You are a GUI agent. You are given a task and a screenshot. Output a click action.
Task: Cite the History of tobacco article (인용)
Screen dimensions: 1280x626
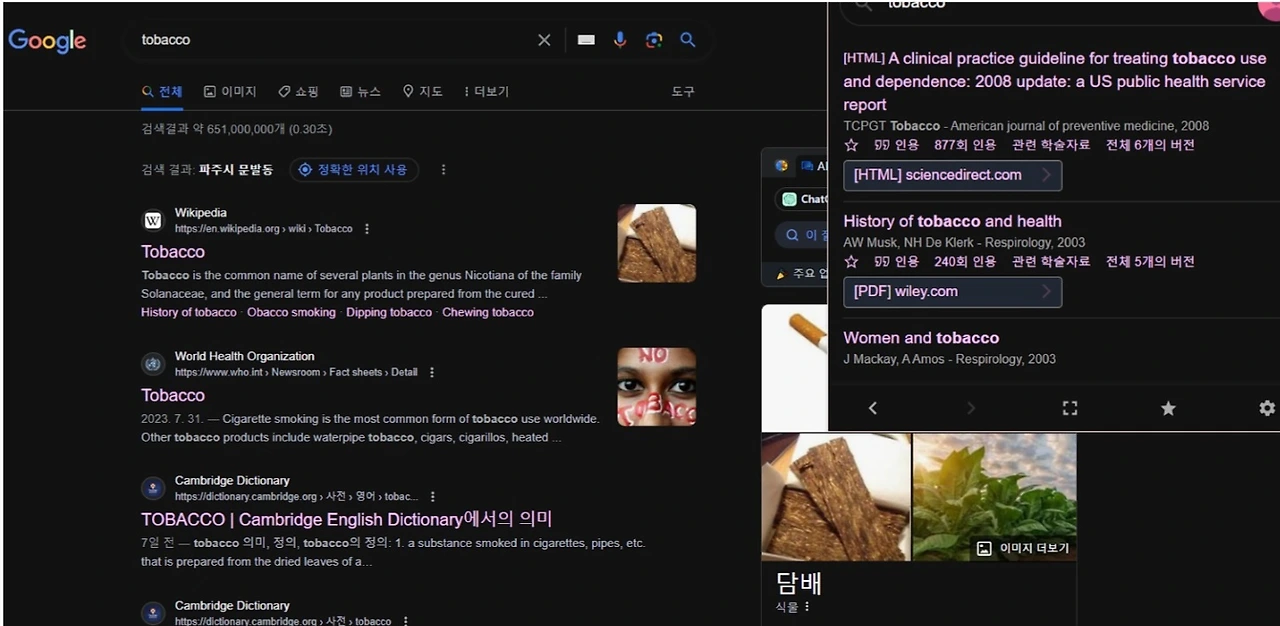point(896,262)
